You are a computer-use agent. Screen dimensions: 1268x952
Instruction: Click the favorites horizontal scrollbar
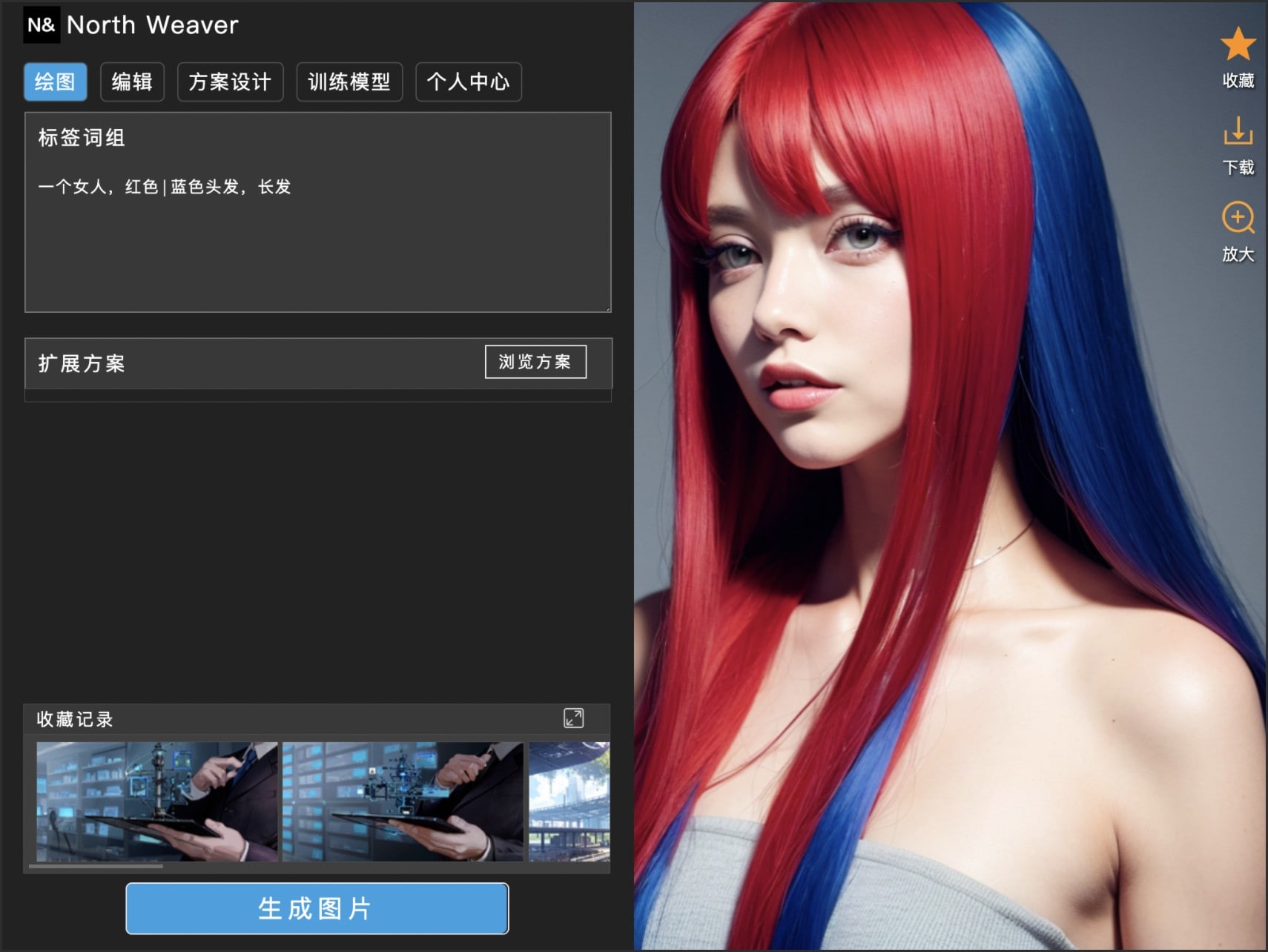(96, 866)
